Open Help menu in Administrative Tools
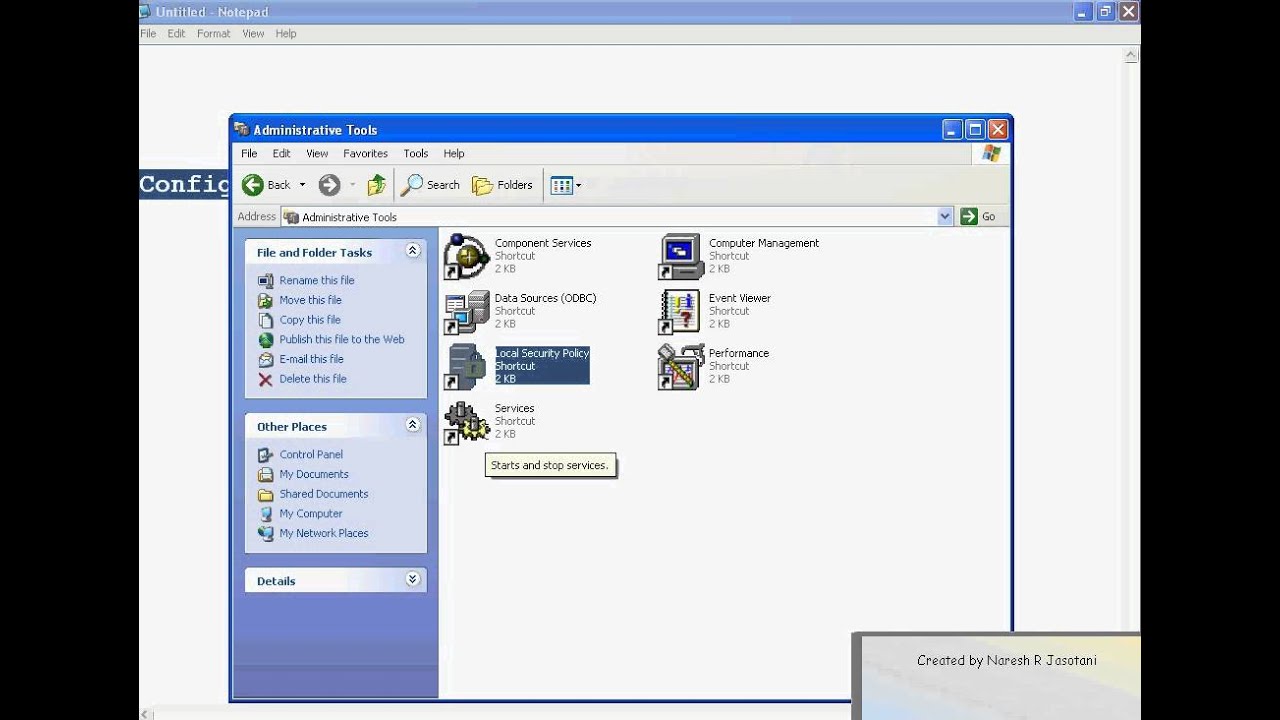Screen dimensions: 1280x720 coord(454,153)
